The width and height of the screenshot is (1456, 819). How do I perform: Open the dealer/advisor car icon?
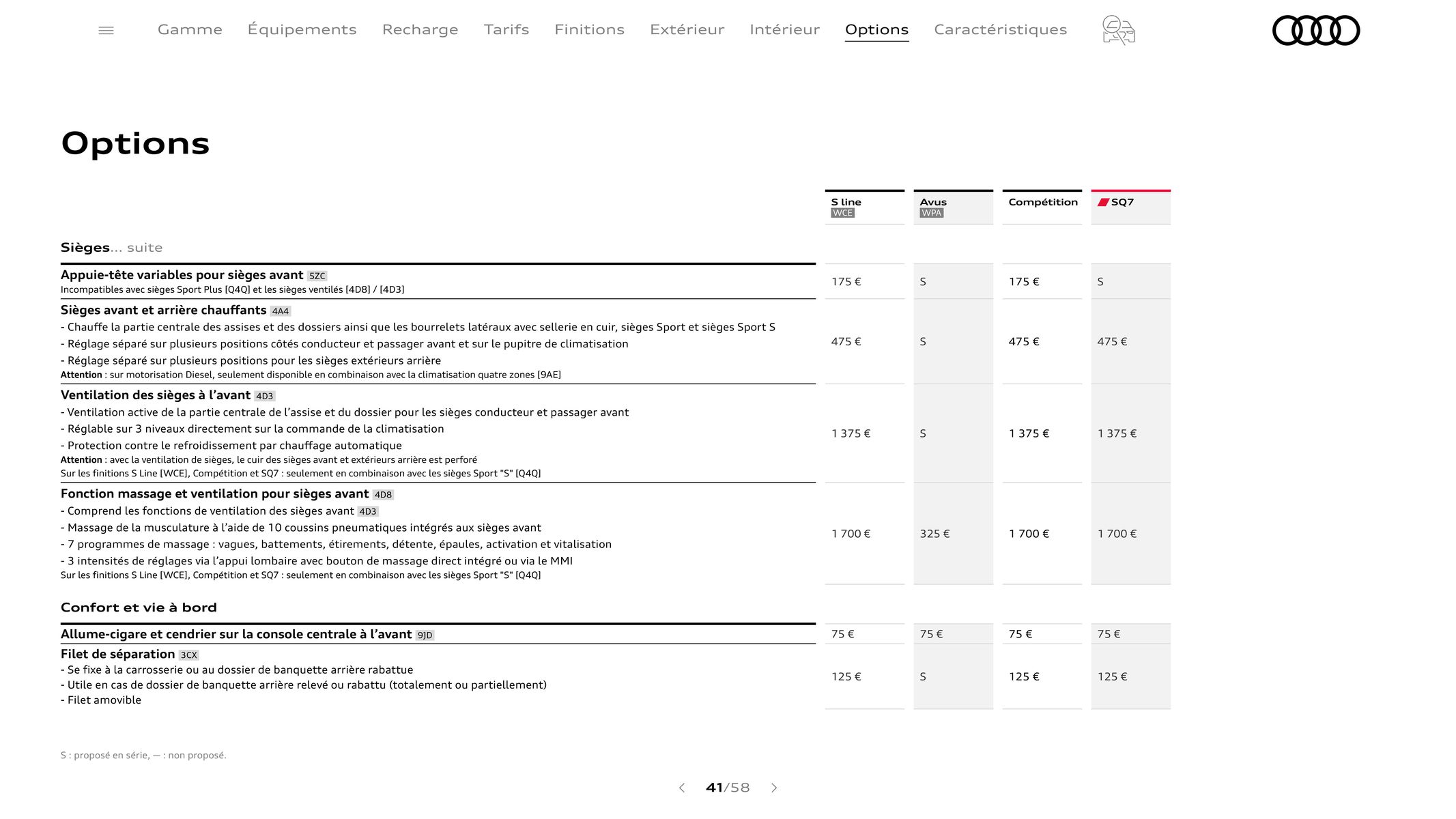click(x=1118, y=30)
